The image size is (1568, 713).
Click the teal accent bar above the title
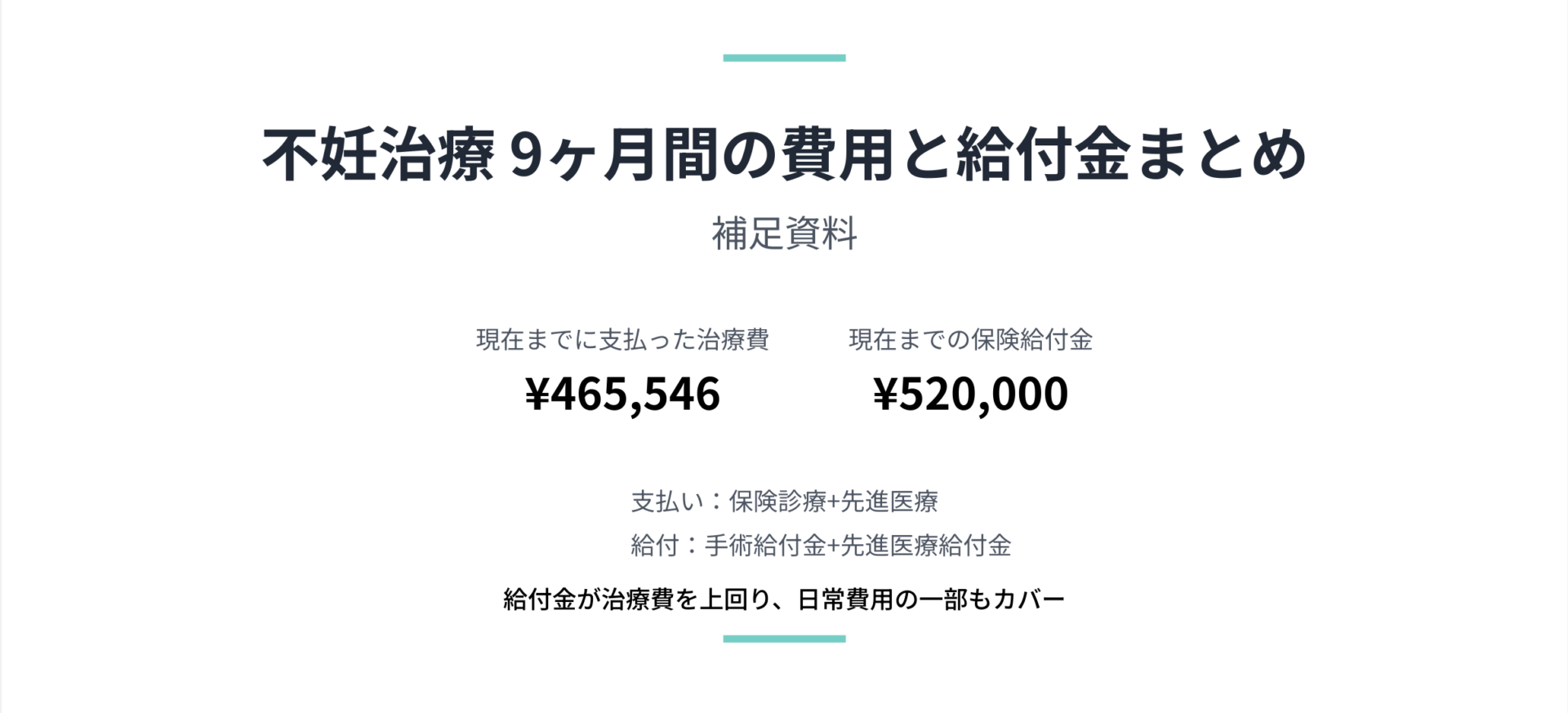click(784, 58)
